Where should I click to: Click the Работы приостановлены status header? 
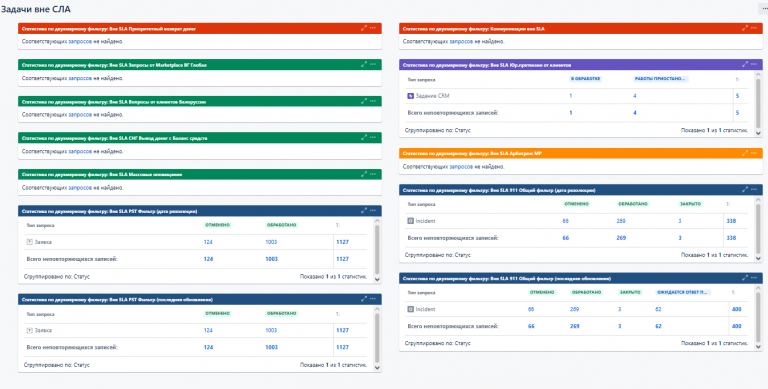point(661,78)
